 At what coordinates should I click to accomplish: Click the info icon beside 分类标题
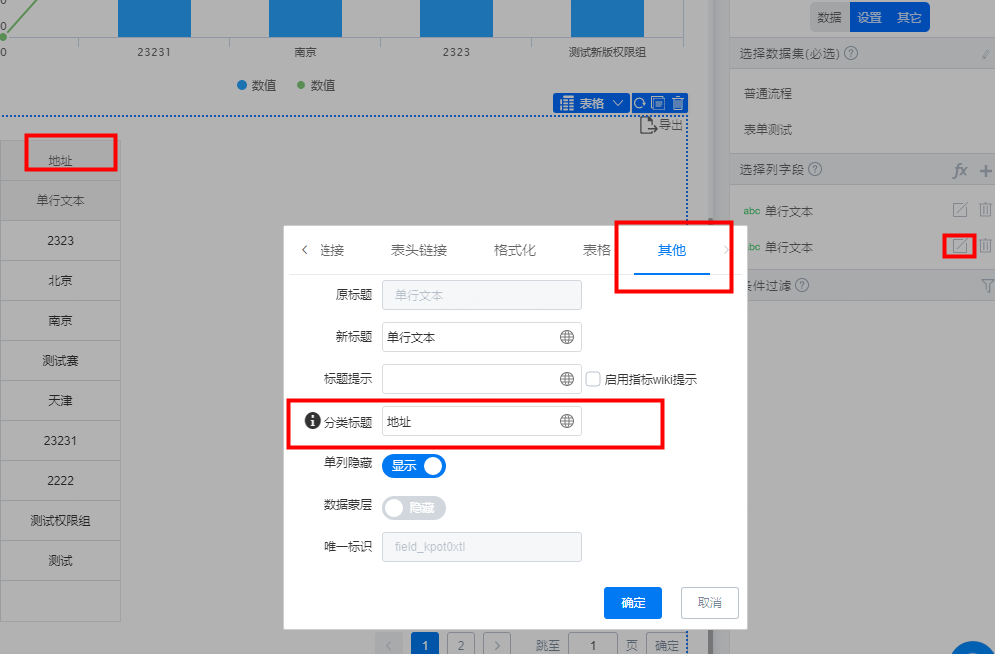tap(312, 420)
